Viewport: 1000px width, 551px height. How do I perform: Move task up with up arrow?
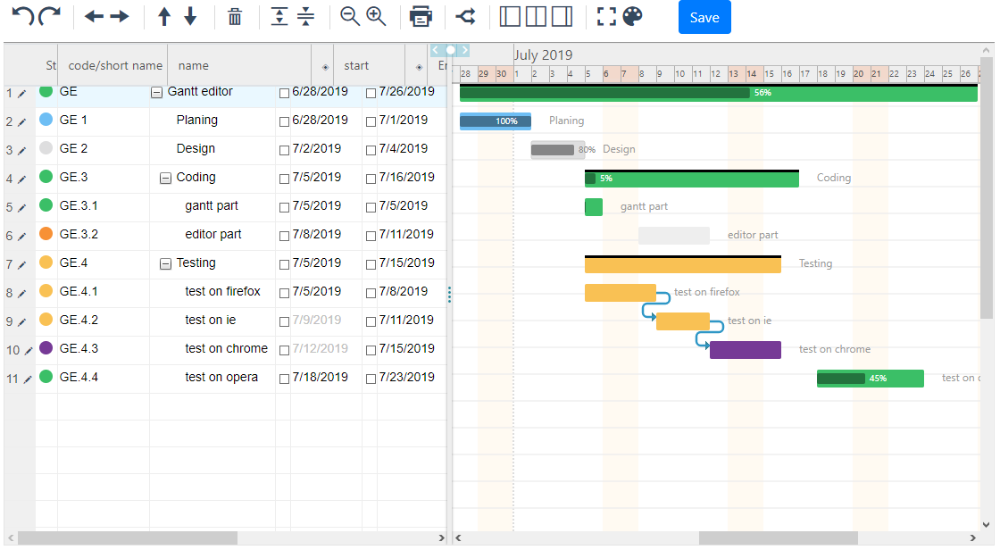coord(165,17)
